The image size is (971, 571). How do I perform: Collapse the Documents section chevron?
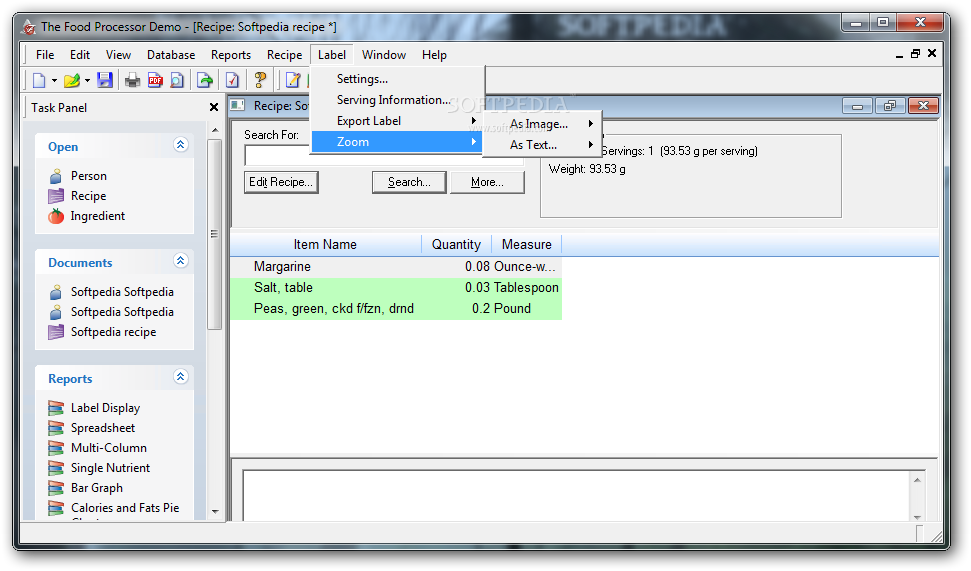click(180, 261)
